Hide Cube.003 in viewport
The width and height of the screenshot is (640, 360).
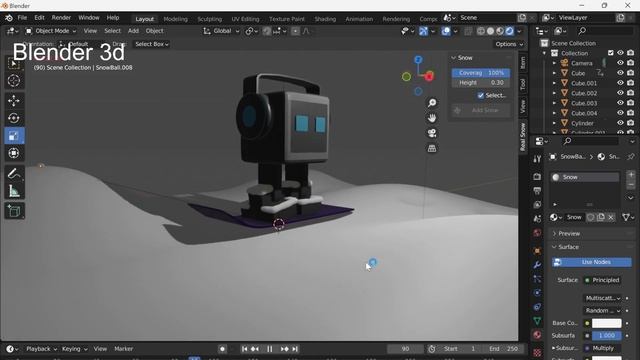point(620,103)
